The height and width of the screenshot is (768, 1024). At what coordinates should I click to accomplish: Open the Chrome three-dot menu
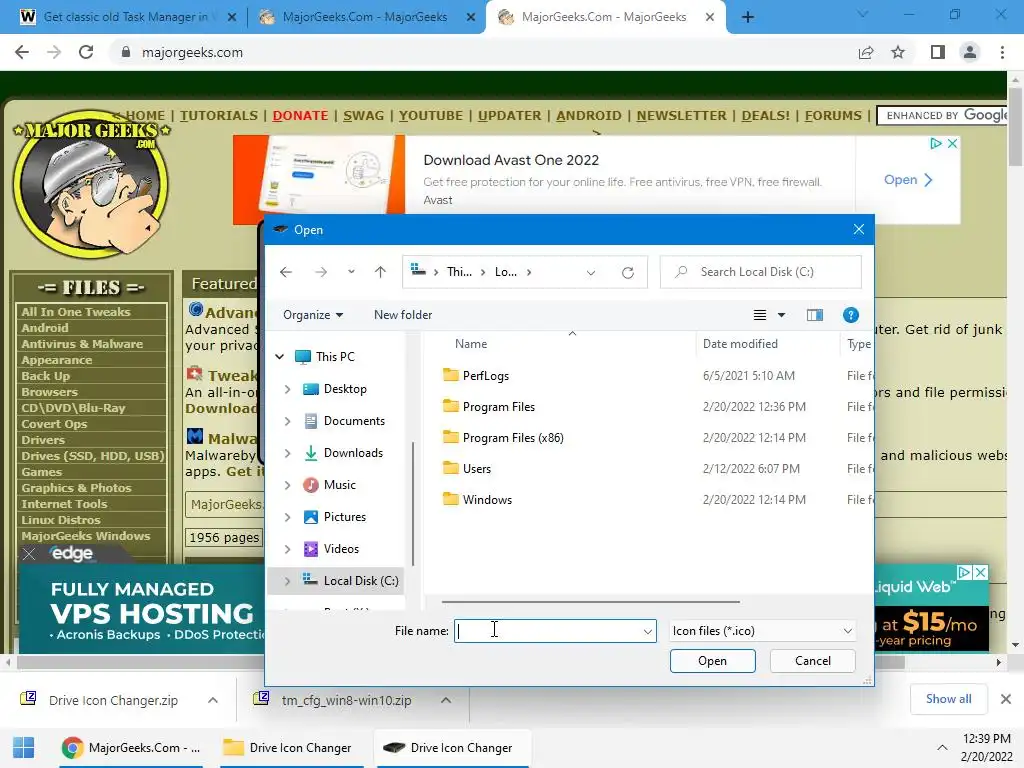(1002, 52)
